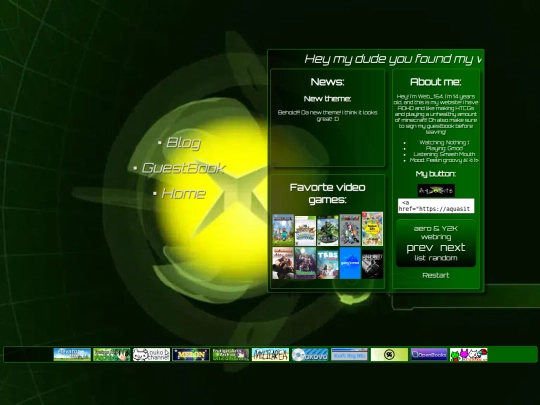This screenshot has width=540, height=405.
Task: Click the OpenBooks badge
Action: pyautogui.click(x=429, y=354)
